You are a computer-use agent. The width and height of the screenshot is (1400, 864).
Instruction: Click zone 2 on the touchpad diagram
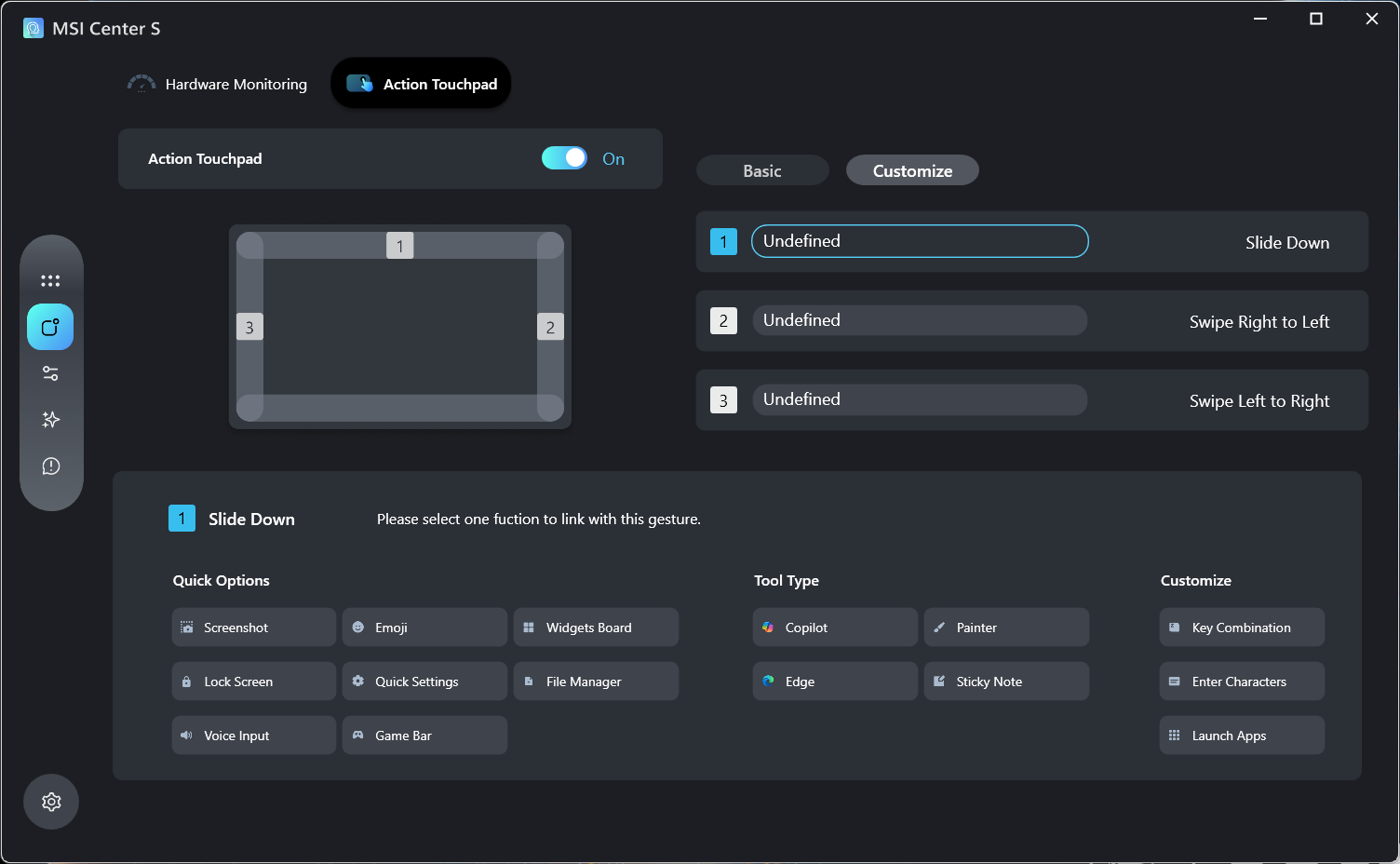pos(550,327)
